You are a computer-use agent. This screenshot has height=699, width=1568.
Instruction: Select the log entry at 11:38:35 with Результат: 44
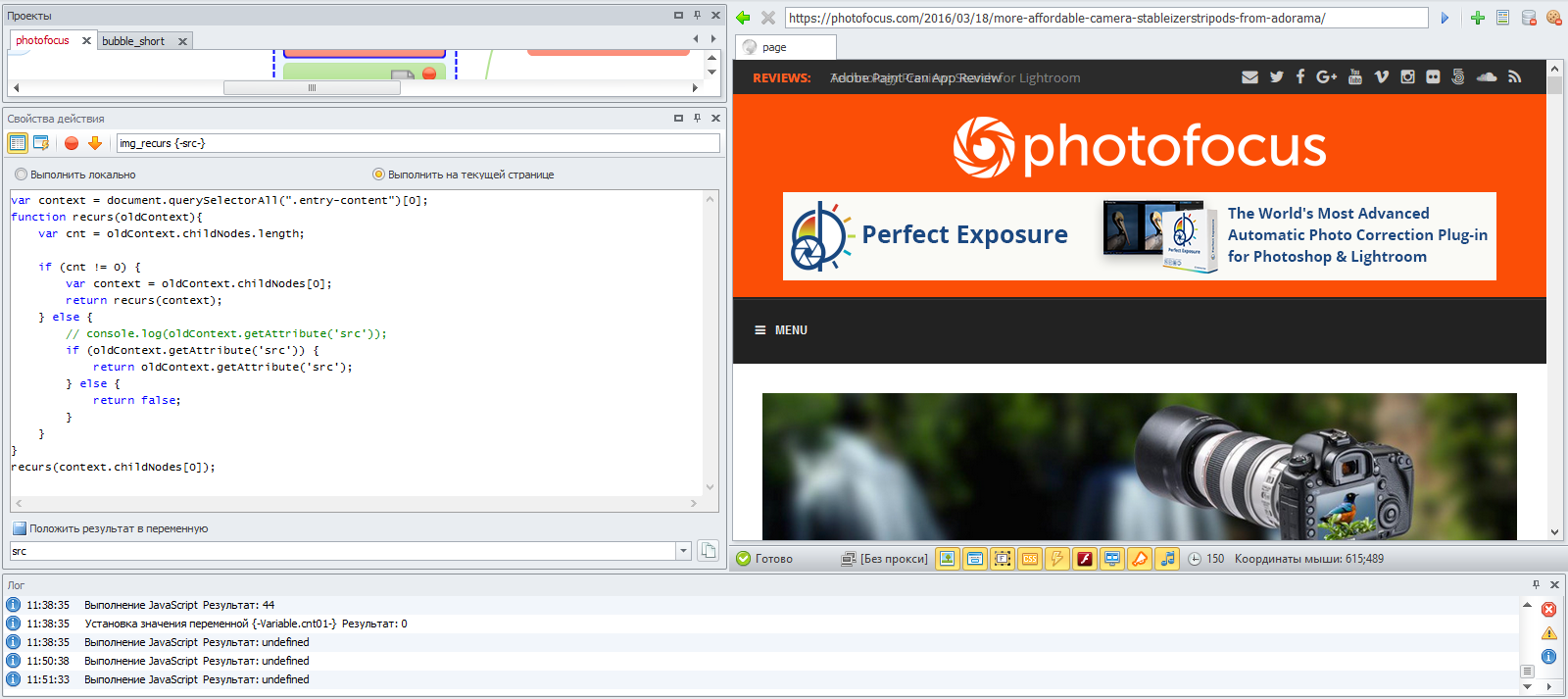pos(760,605)
